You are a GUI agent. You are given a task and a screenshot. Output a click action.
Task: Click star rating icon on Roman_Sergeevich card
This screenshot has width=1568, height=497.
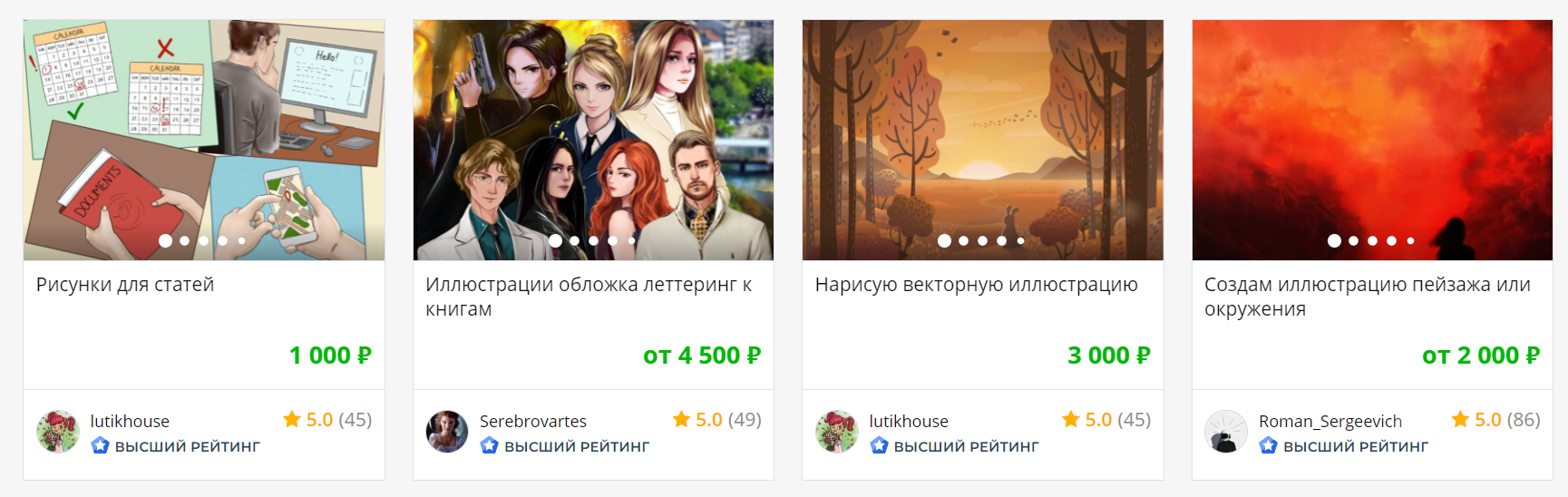click(1460, 419)
